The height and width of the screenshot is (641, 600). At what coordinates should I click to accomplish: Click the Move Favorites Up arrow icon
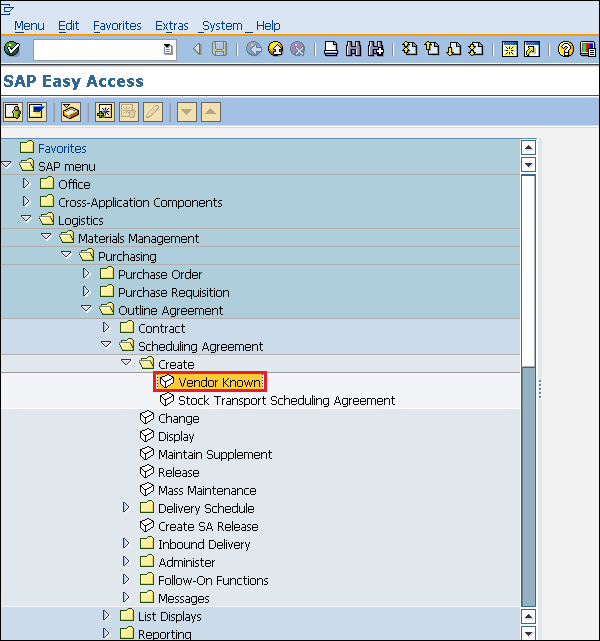click(211, 112)
